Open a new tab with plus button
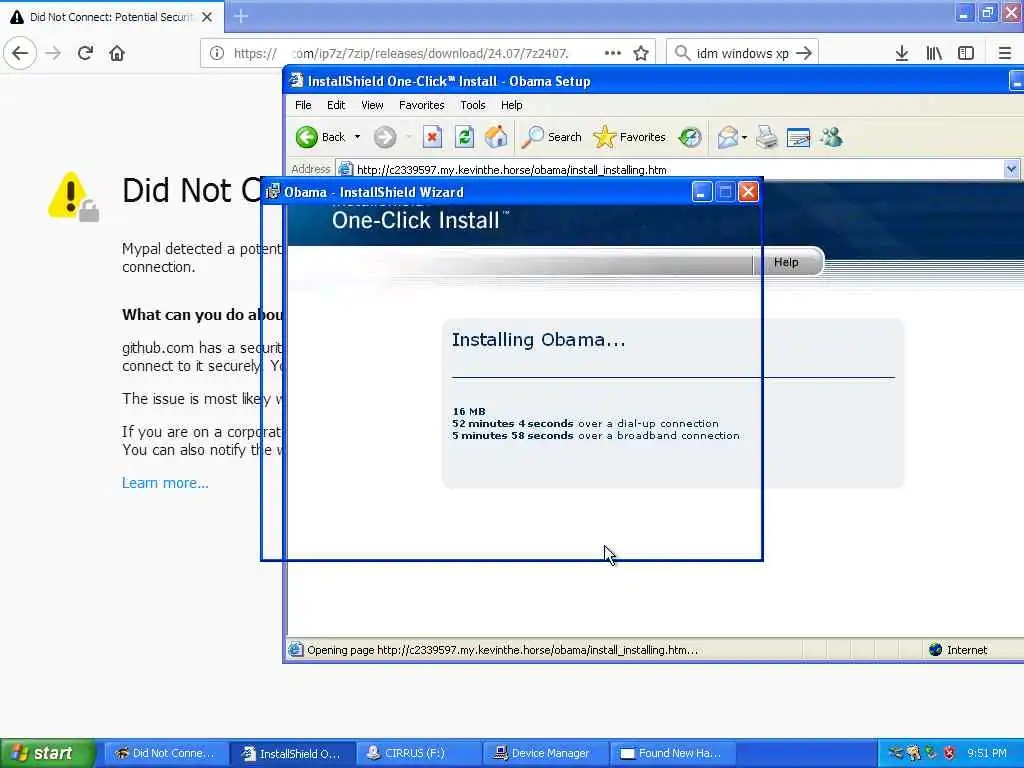The width and height of the screenshot is (1024, 768). pos(241,16)
